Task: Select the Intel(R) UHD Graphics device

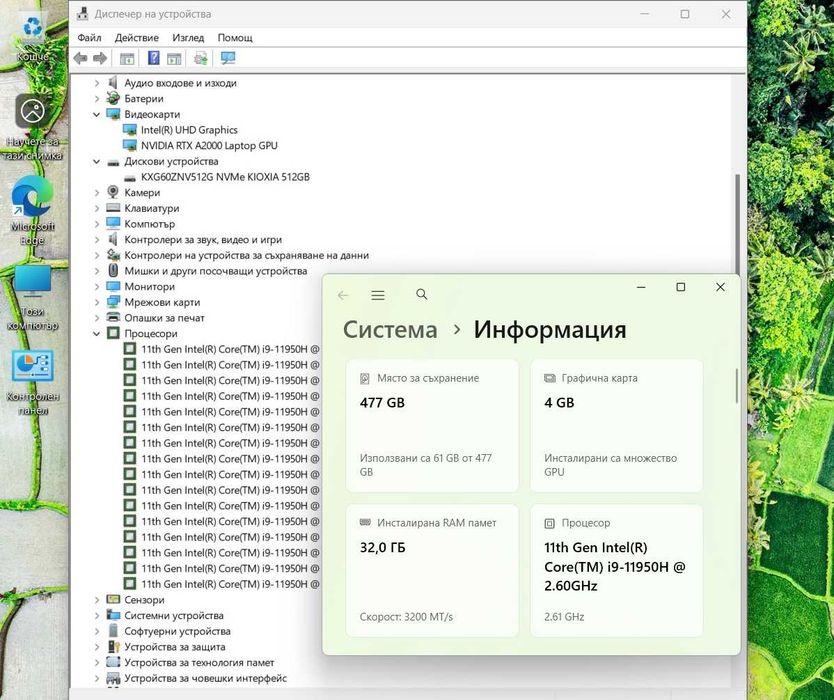Action: point(189,130)
